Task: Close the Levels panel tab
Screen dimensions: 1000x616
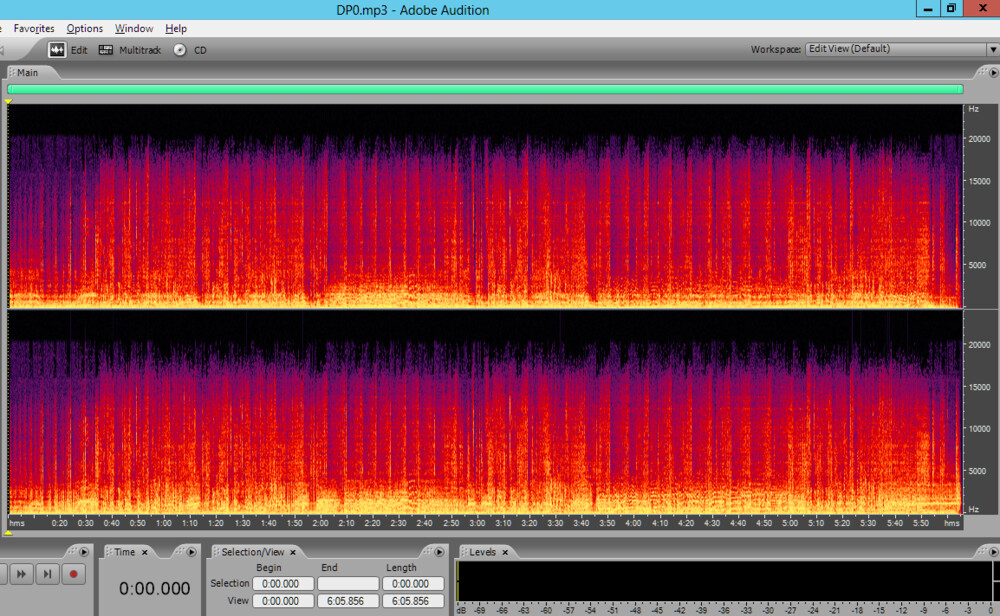Action: pyautogui.click(x=505, y=552)
